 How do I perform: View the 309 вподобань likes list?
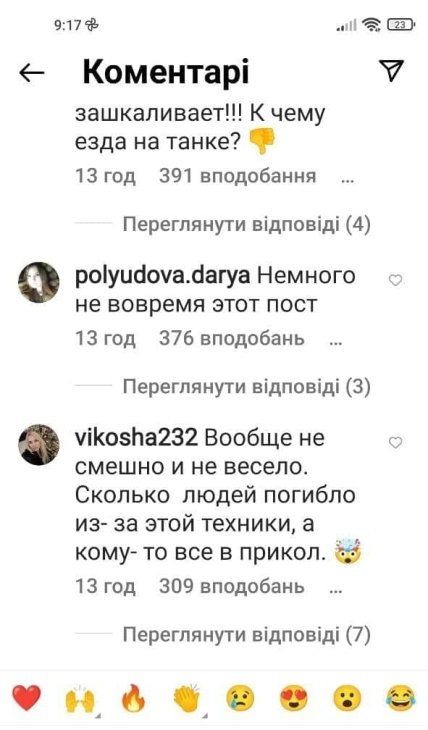pos(231,587)
